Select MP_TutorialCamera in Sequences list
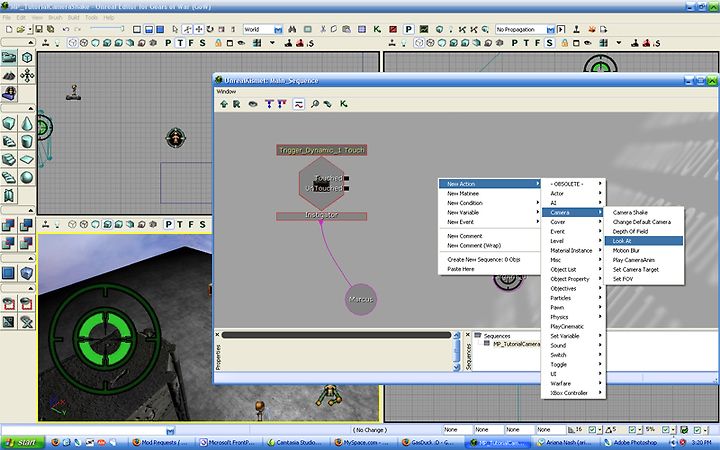Viewport: 720px width, 450px height. (x=516, y=344)
